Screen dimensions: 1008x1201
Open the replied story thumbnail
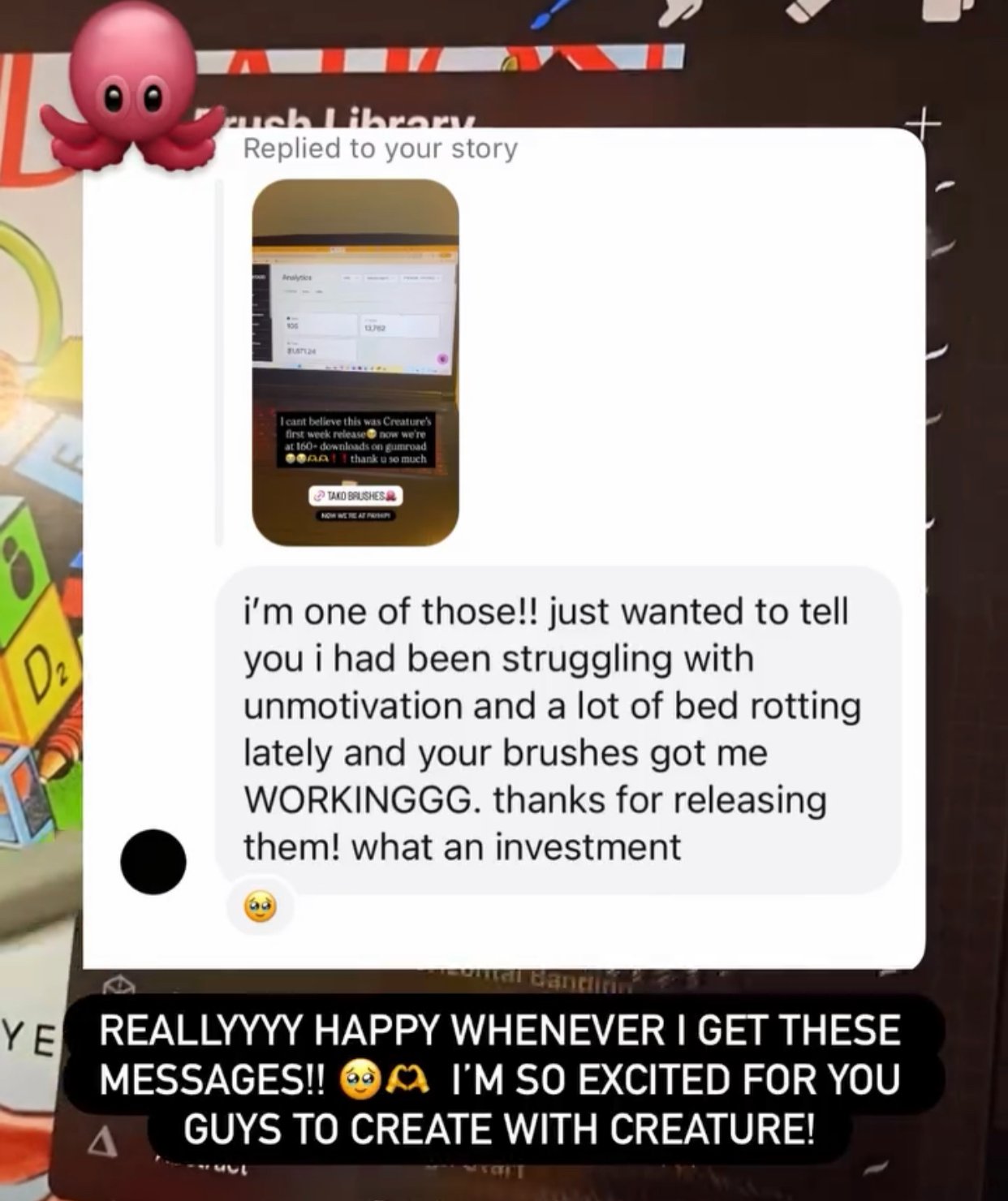355,362
